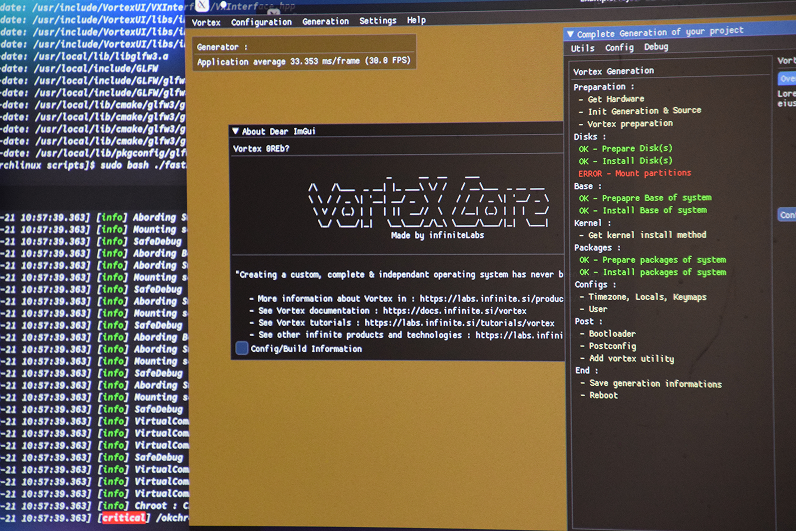796x531 pixels.
Task: Click the '- Bootloader' step
Action: tap(608, 334)
